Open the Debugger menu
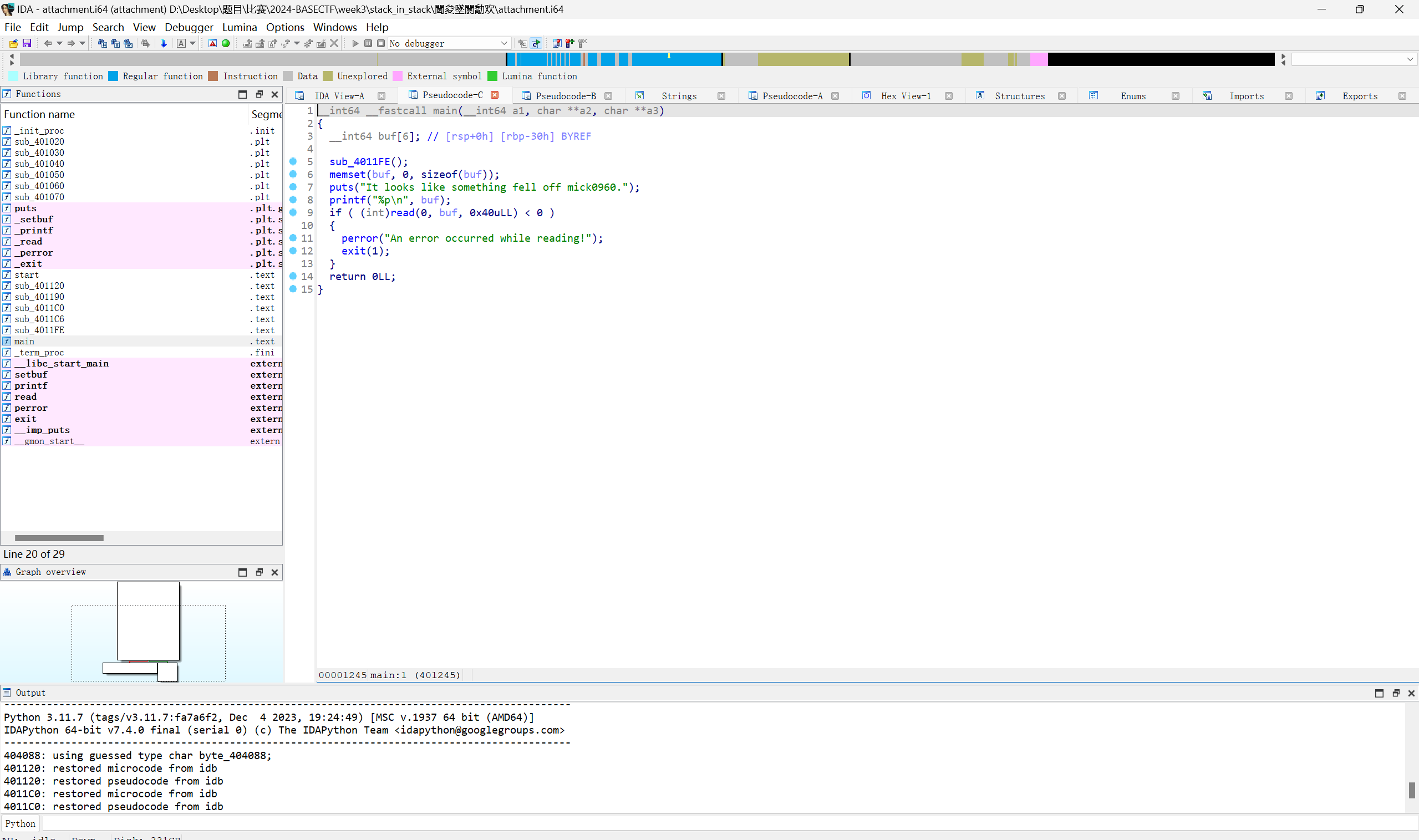 click(x=189, y=27)
